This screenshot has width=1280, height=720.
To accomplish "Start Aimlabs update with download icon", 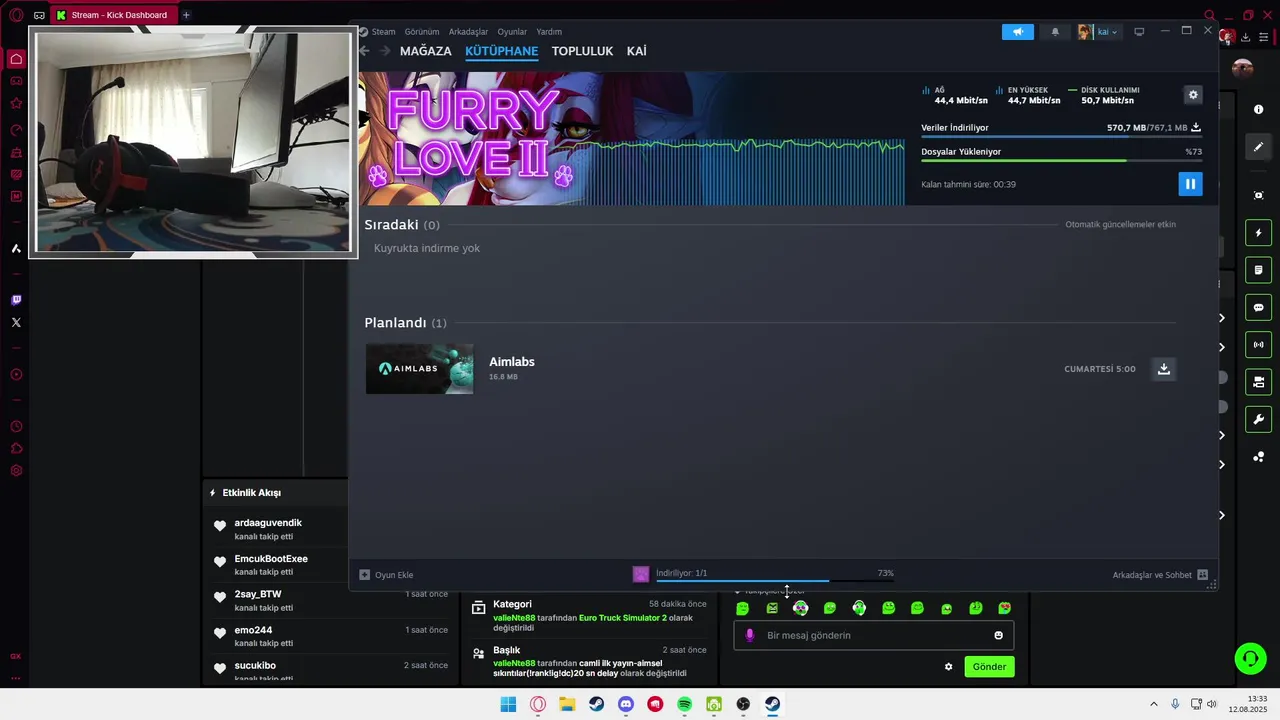I will pyautogui.click(x=1164, y=369).
